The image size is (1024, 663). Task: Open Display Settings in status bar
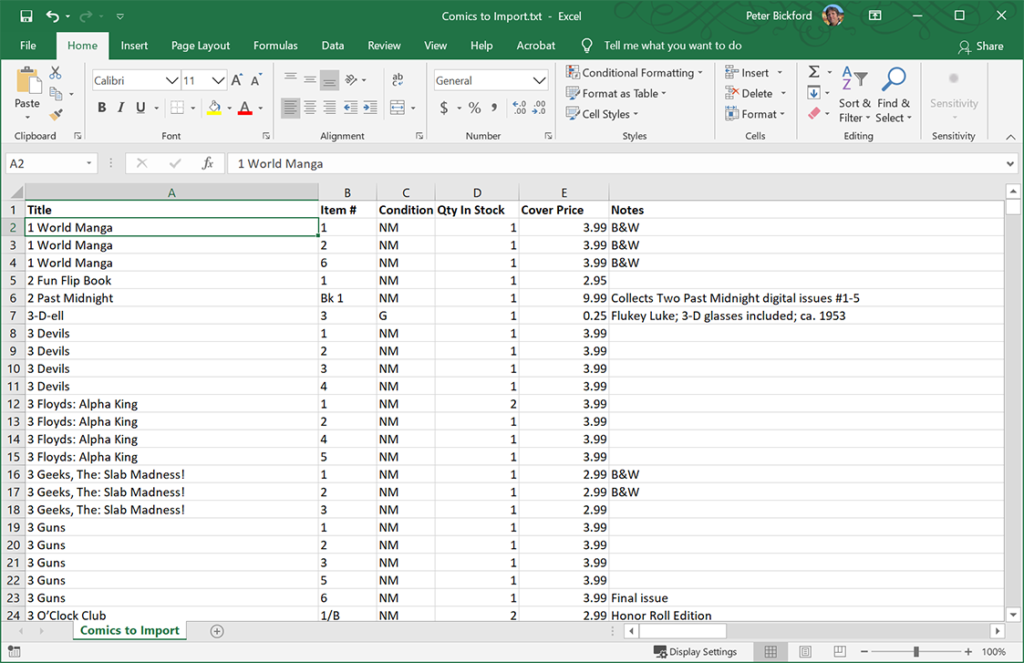(x=696, y=651)
